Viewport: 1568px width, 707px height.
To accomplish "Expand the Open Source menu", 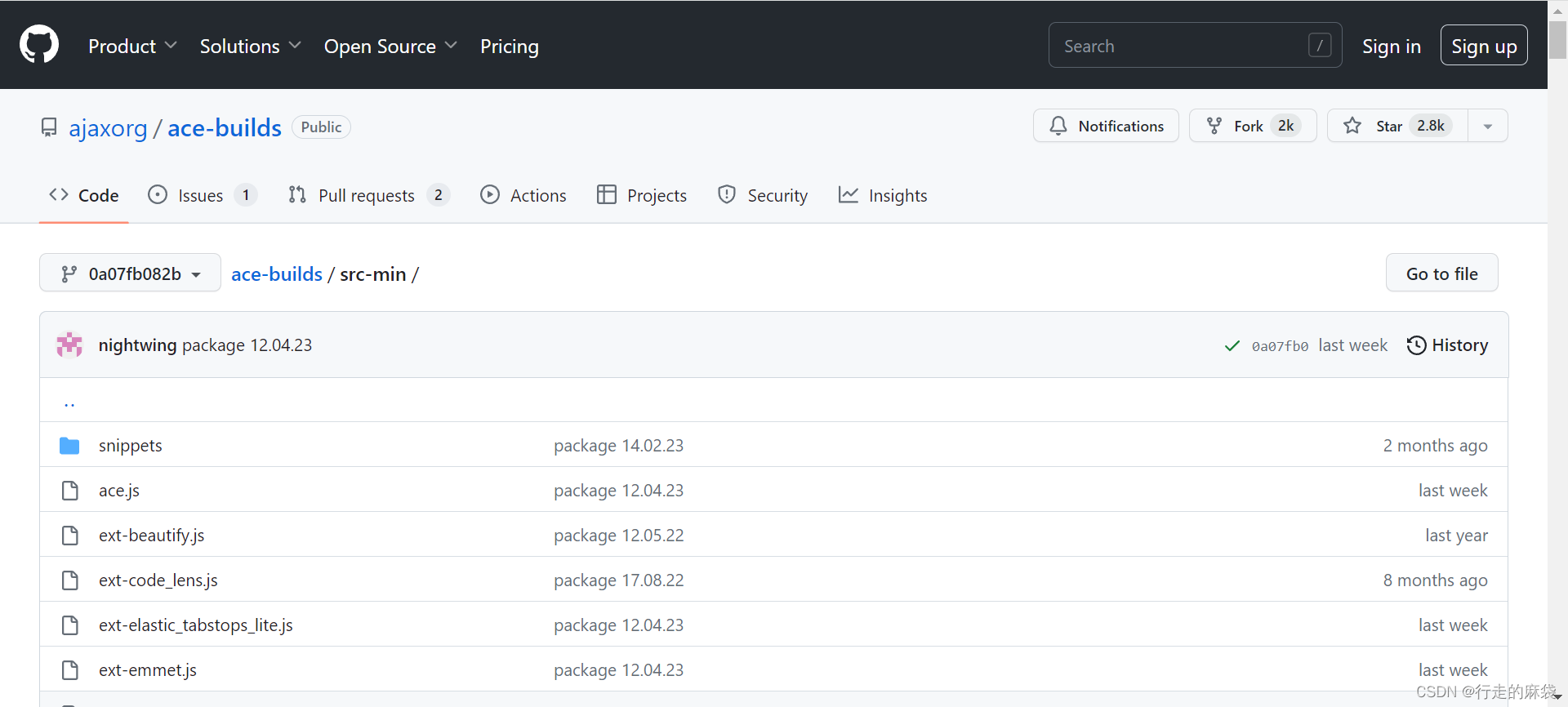I will pyautogui.click(x=390, y=46).
